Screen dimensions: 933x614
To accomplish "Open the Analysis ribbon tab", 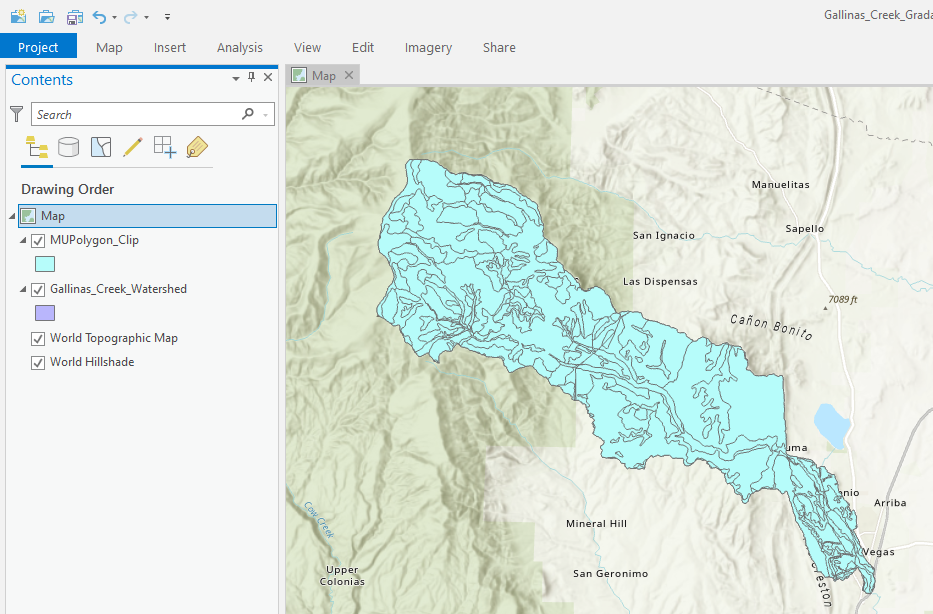I will (x=240, y=47).
